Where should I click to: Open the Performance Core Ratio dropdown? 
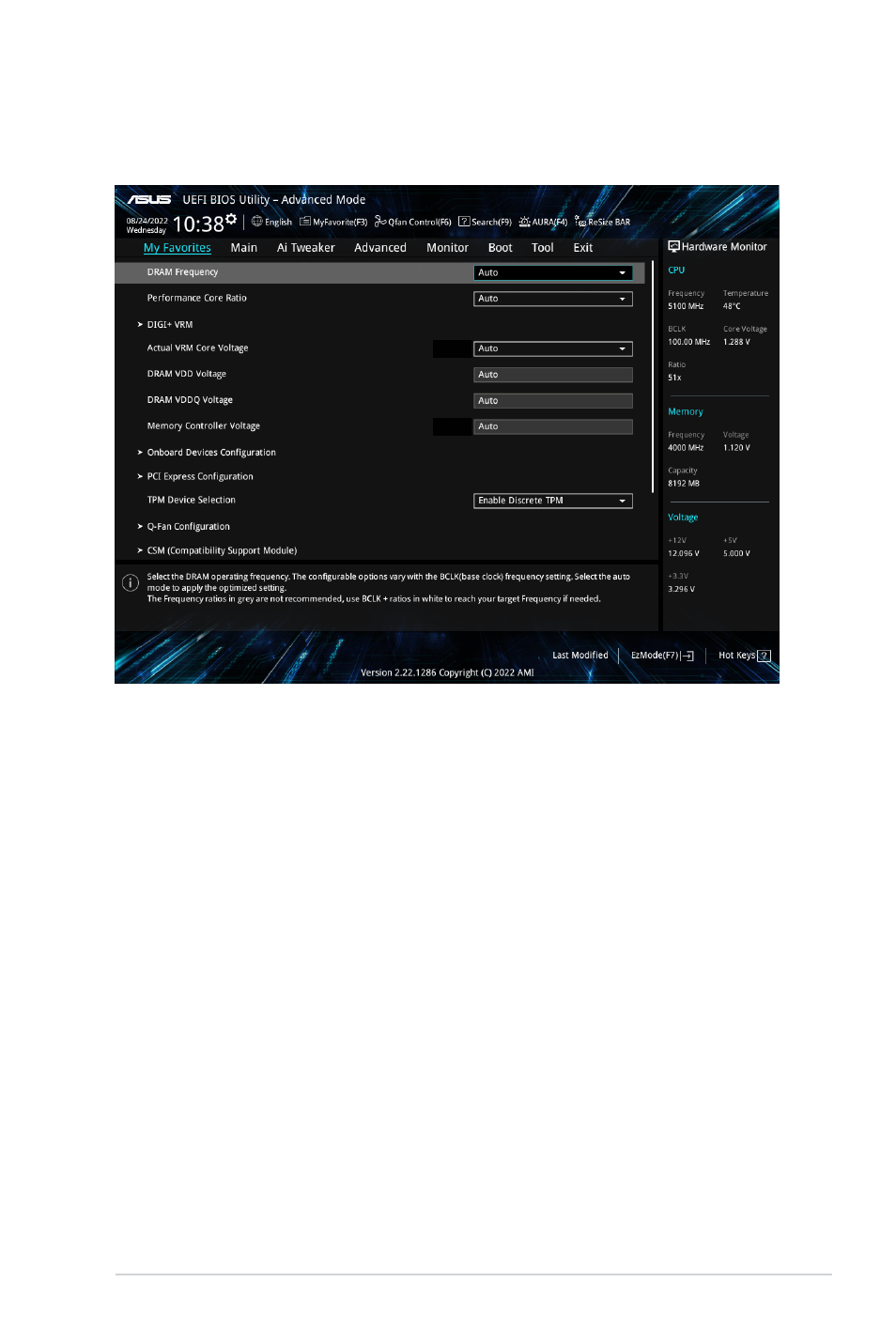click(552, 299)
